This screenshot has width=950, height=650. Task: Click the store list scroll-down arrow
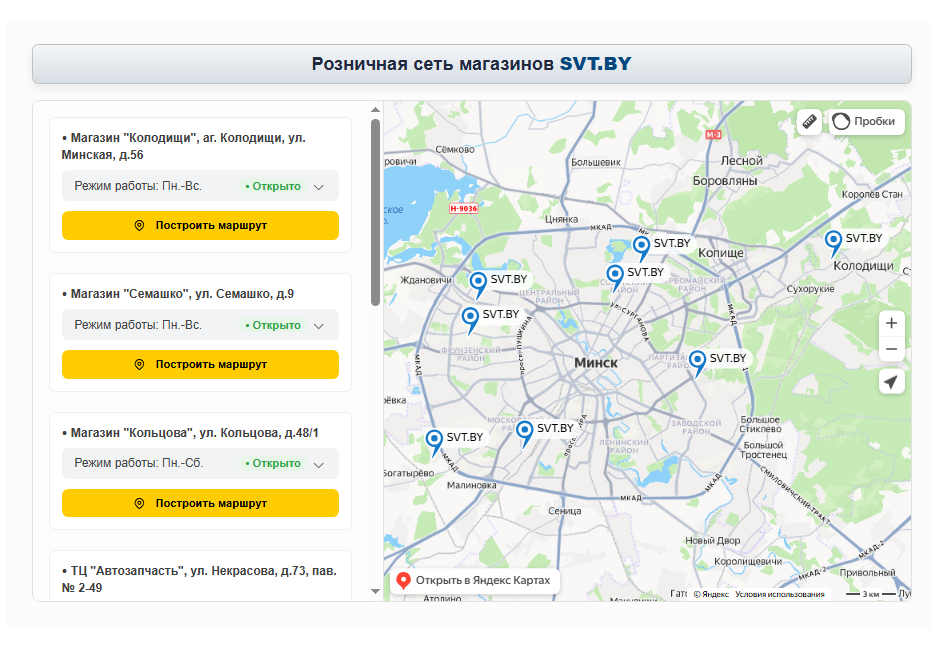tap(376, 591)
